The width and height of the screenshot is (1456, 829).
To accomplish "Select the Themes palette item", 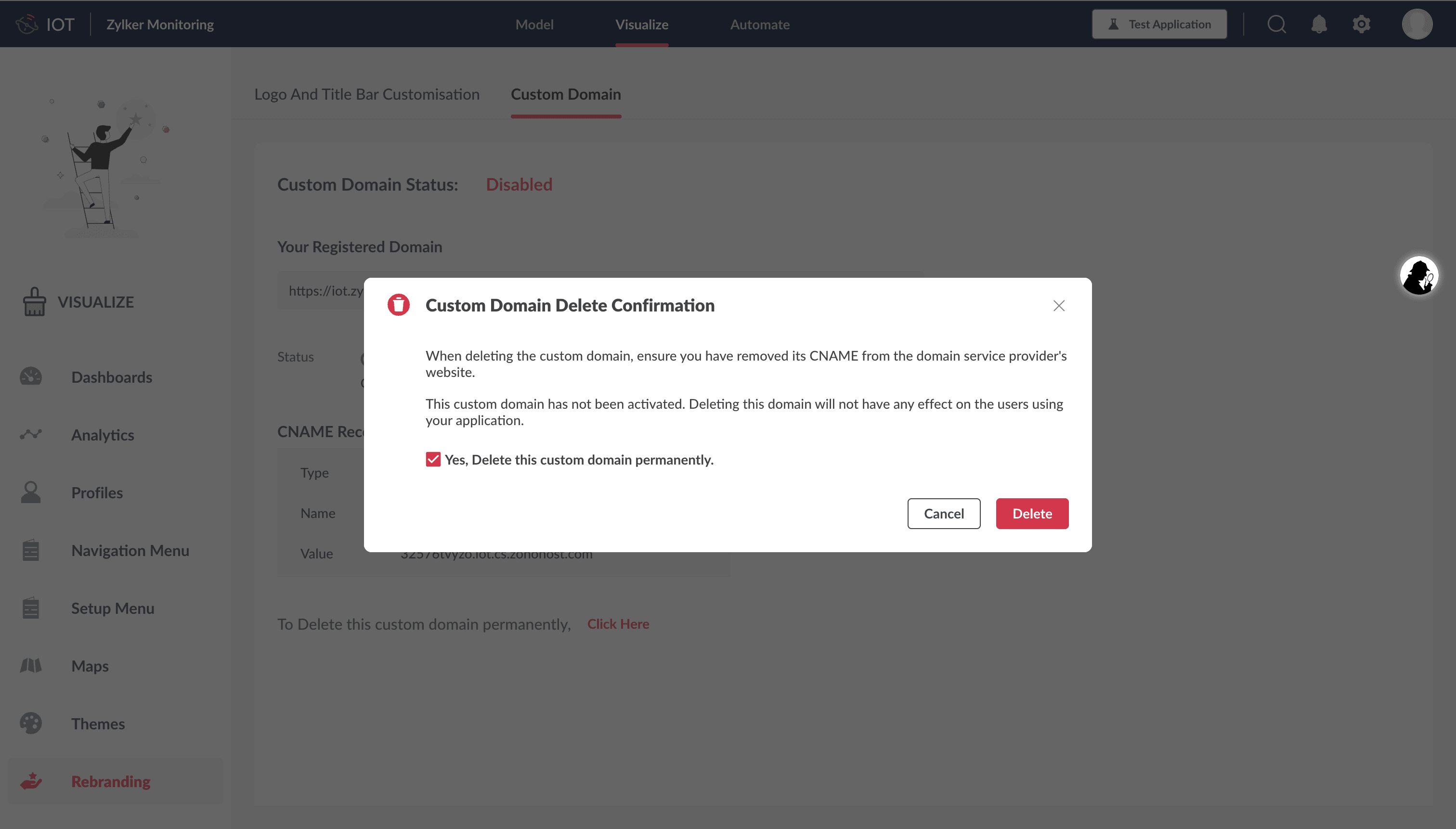I will [98, 724].
